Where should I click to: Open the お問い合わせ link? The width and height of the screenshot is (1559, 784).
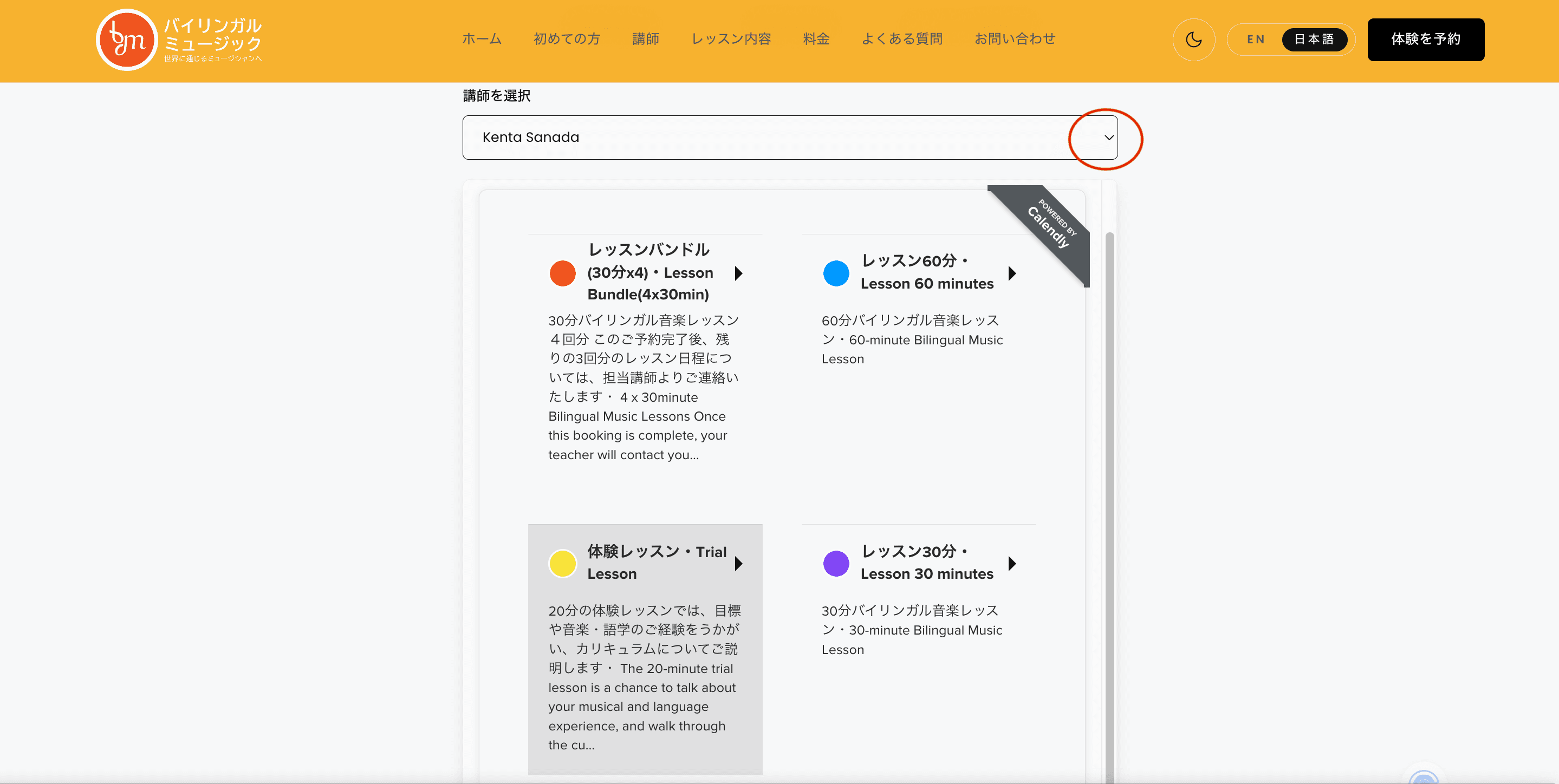click(1014, 40)
